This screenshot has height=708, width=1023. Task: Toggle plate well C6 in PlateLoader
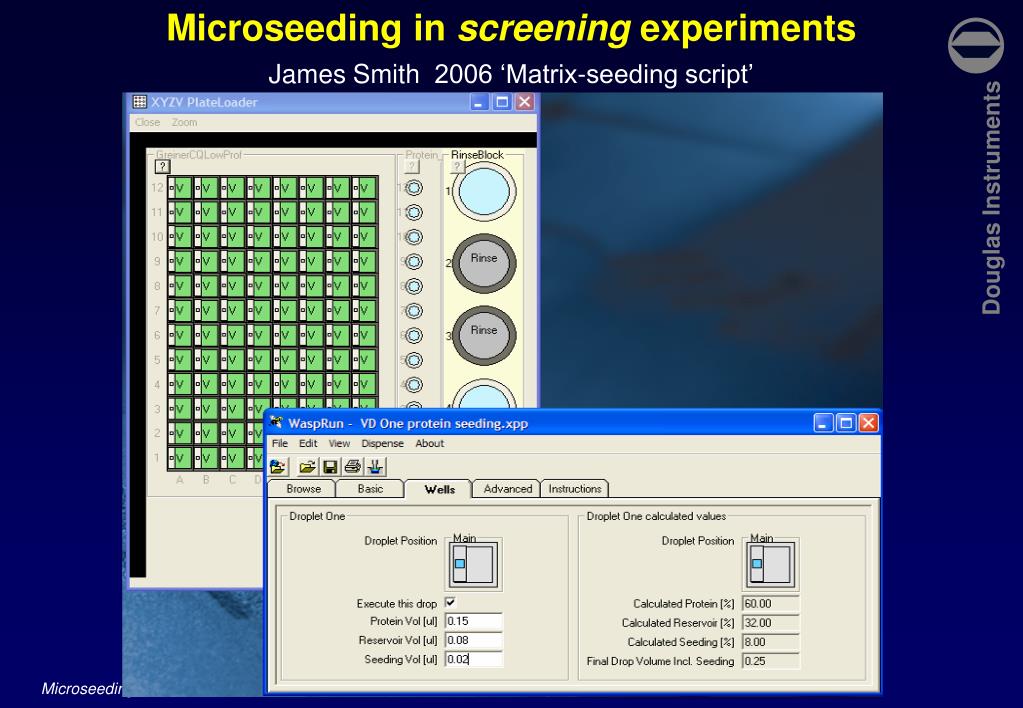pos(232,335)
